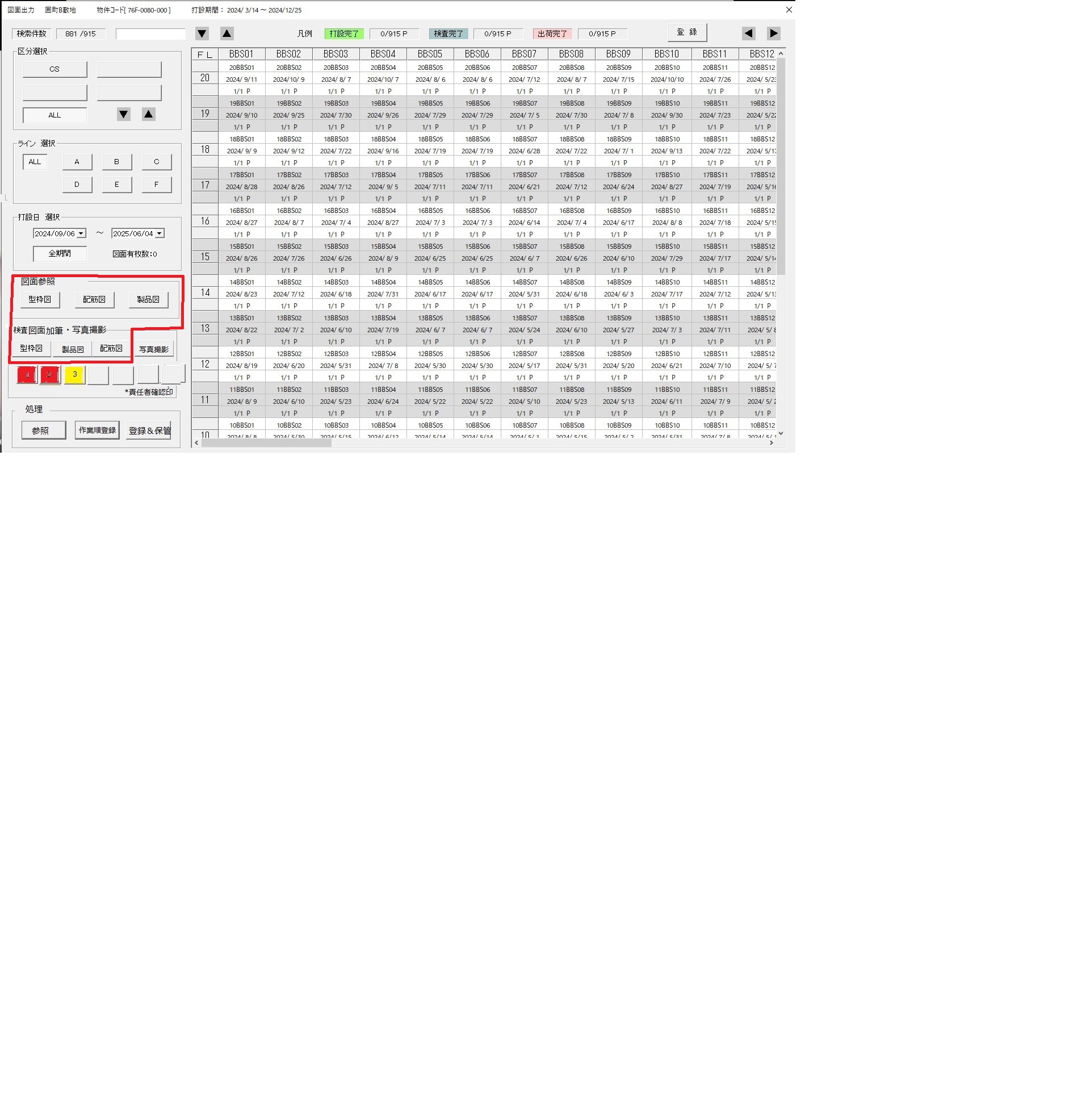Click the empty search input field
Viewport: 1090px width, 1120px height.
(x=150, y=34)
